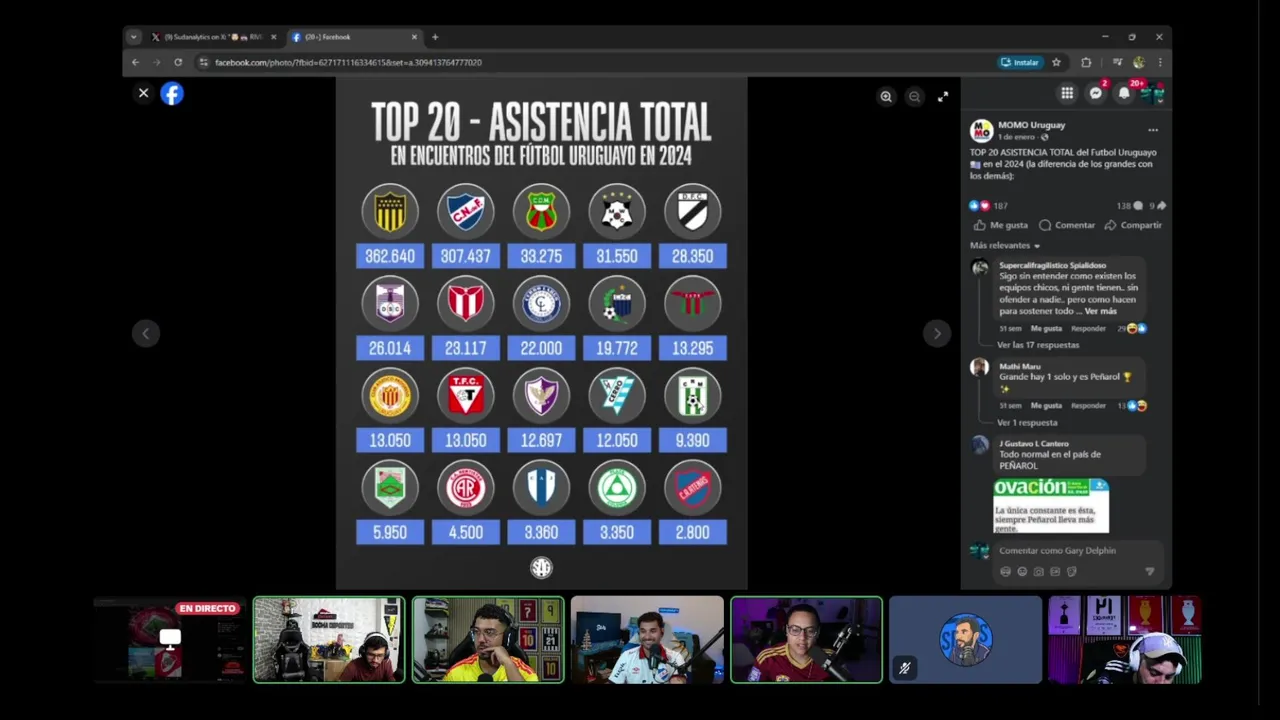Viewport: 1280px width, 720px height.
Task: Open Mathi Maru's profile
Action: 1019,367
